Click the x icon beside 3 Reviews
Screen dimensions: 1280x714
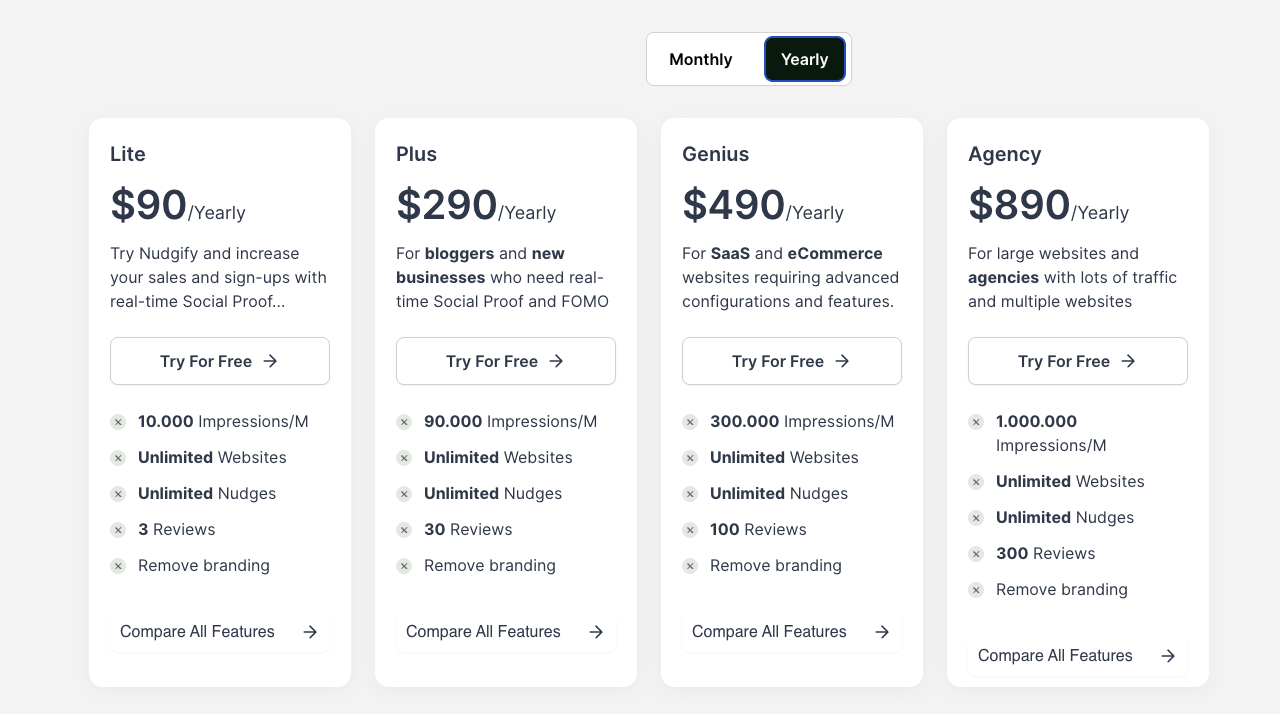coord(118,530)
